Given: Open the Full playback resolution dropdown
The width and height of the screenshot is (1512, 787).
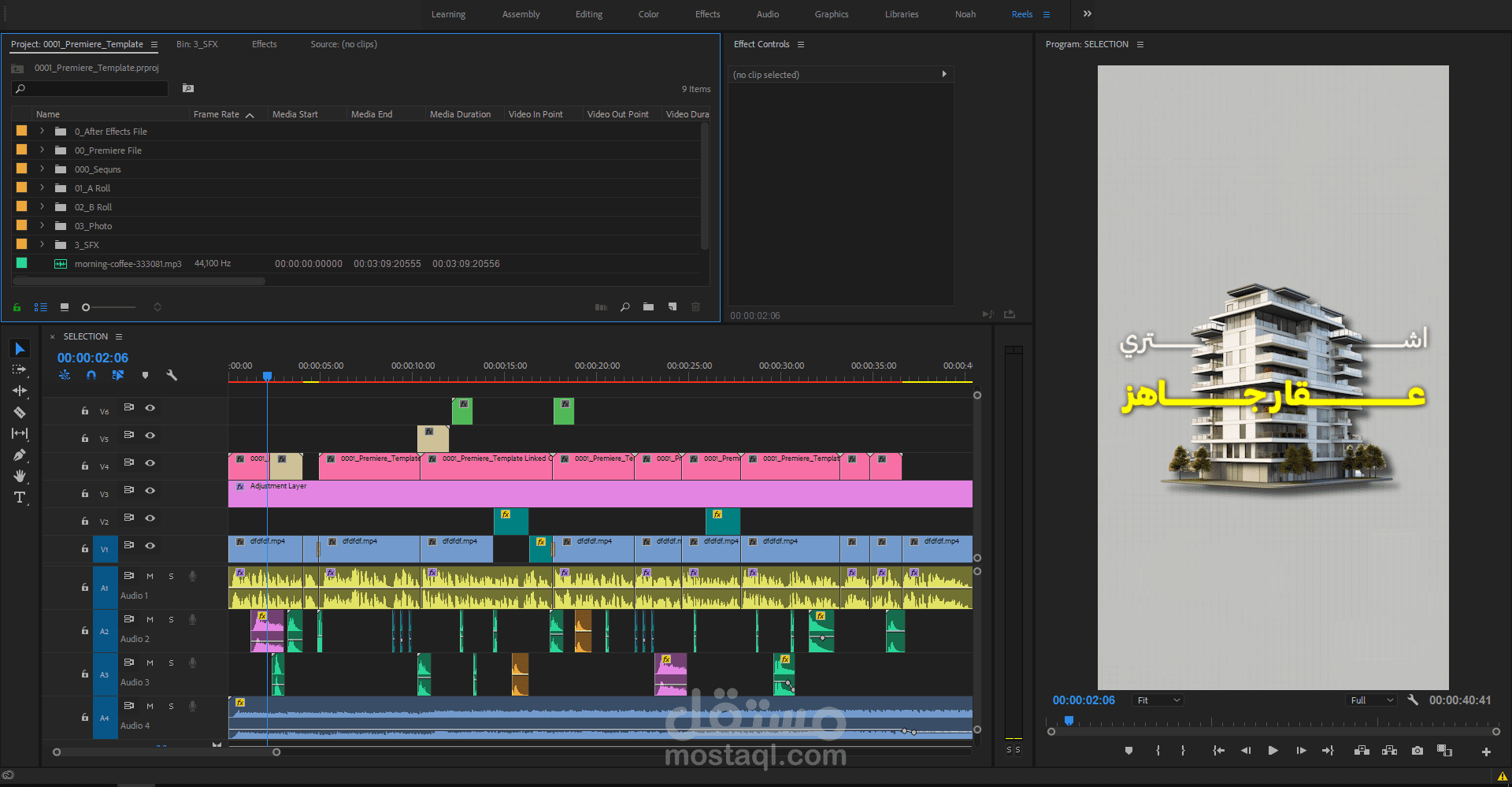Looking at the screenshot, I should [x=1372, y=700].
